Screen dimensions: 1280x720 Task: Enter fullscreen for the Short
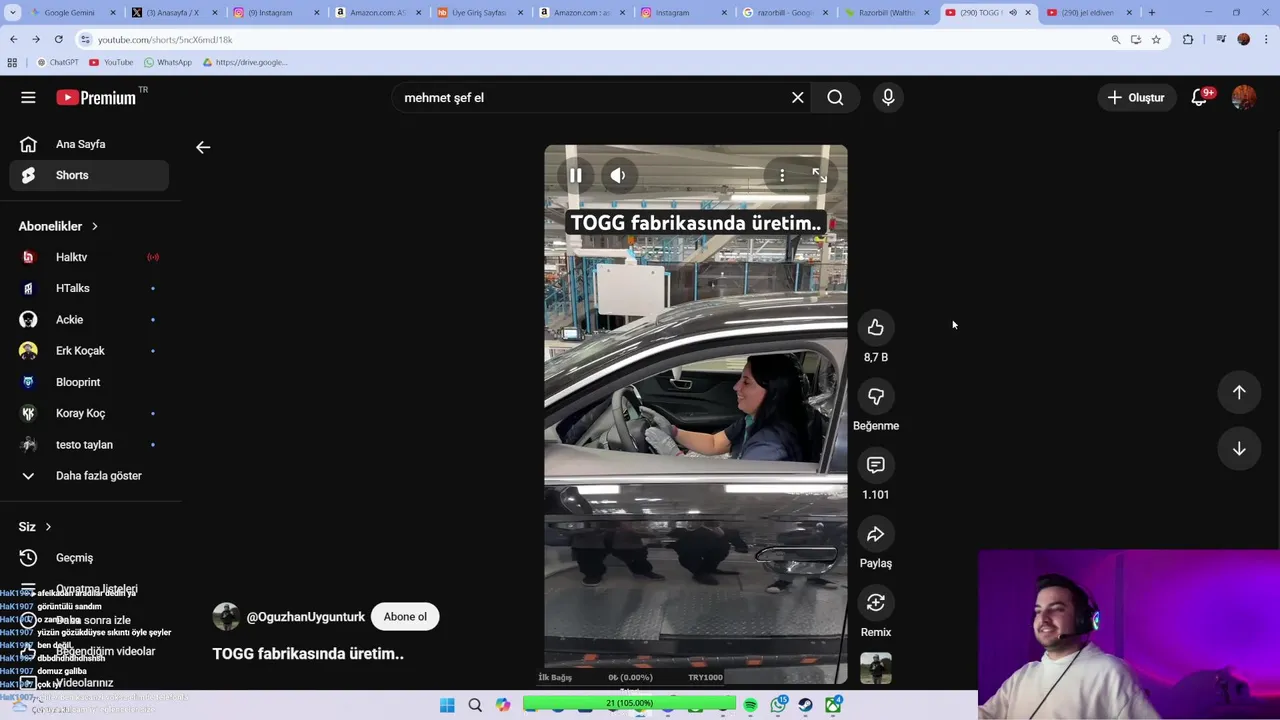click(819, 175)
